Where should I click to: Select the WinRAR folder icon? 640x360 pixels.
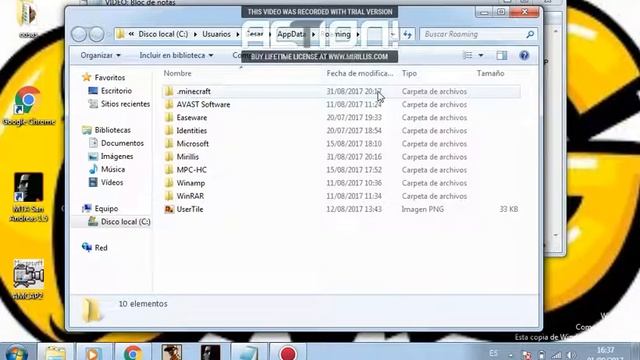tap(169, 196)
